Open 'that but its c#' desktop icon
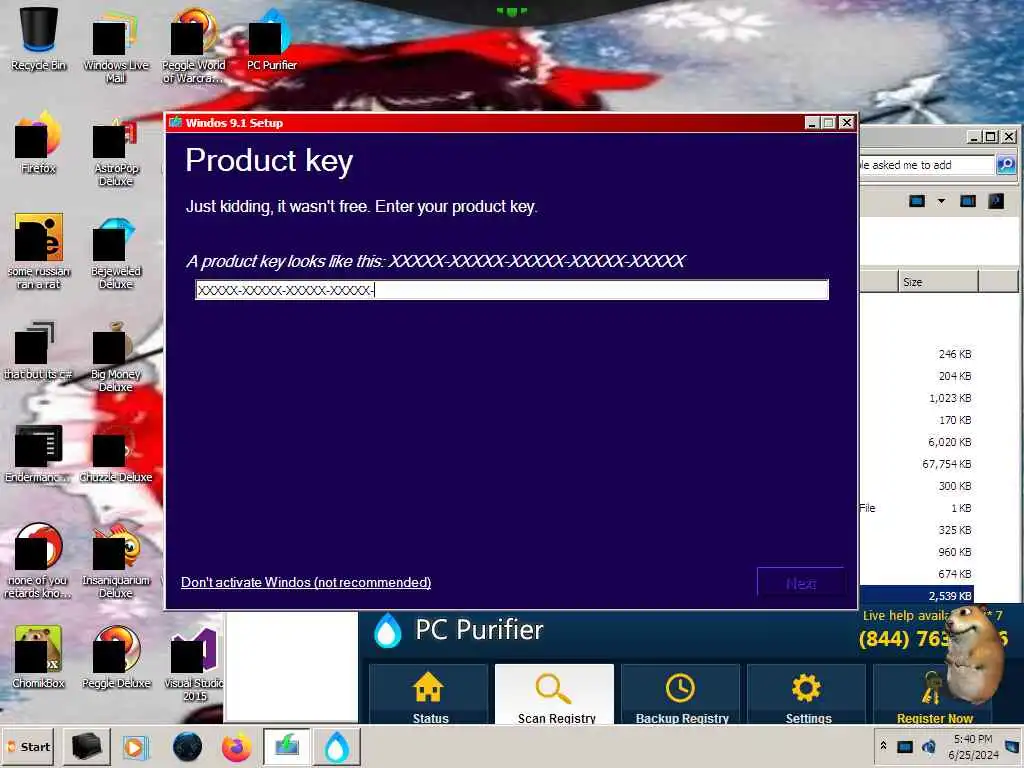The width and height of the screenshot is (1024, 768). coord(38,350)
